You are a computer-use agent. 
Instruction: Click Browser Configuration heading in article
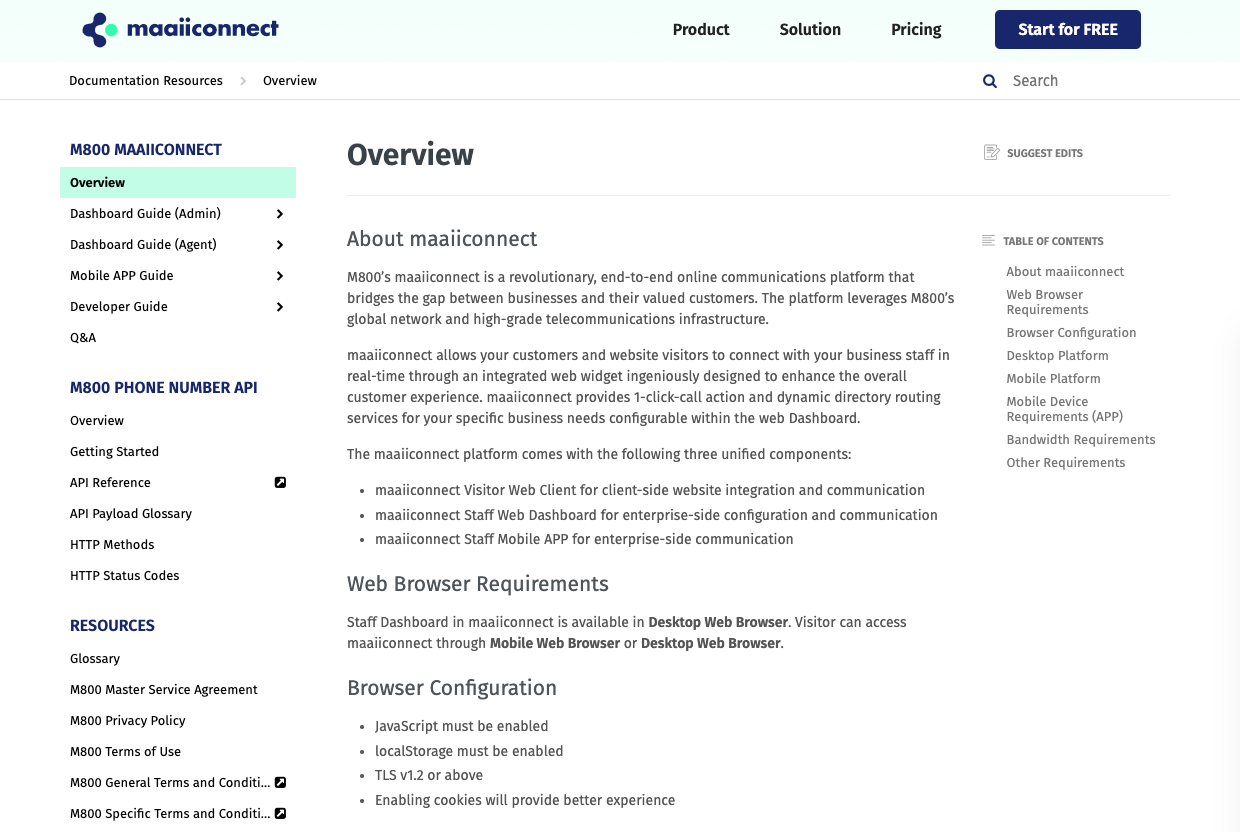(452, 688)
